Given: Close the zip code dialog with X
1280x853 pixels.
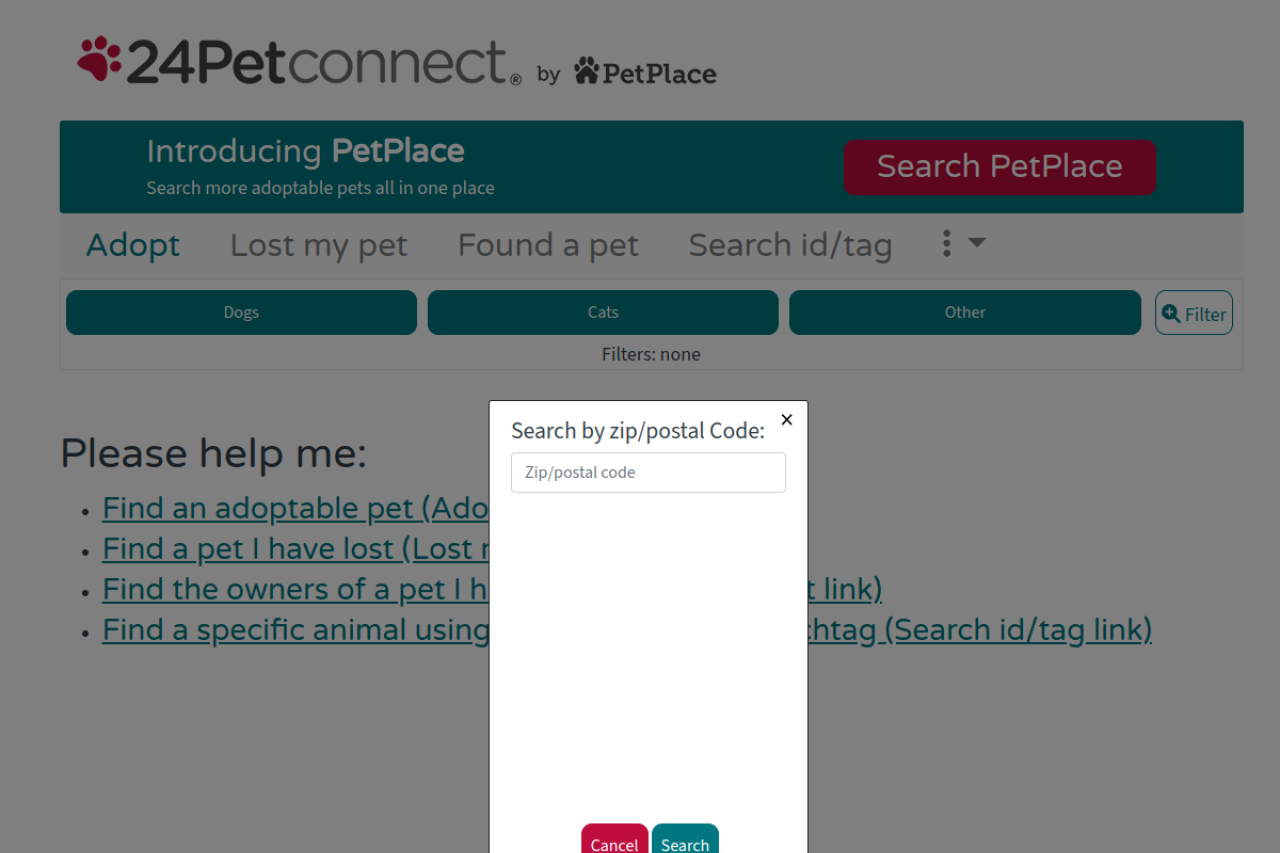Looking at the screenshot, I should coord(787,420).
